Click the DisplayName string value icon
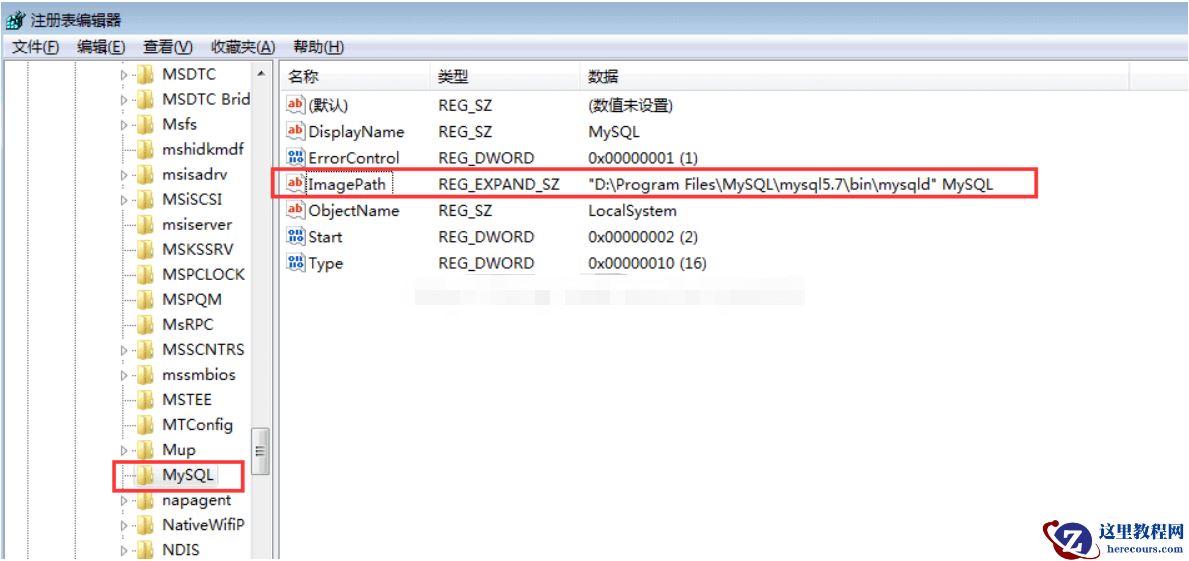Image resolution: width=1189 pixels, height=561 pixels. click(295, 132)
